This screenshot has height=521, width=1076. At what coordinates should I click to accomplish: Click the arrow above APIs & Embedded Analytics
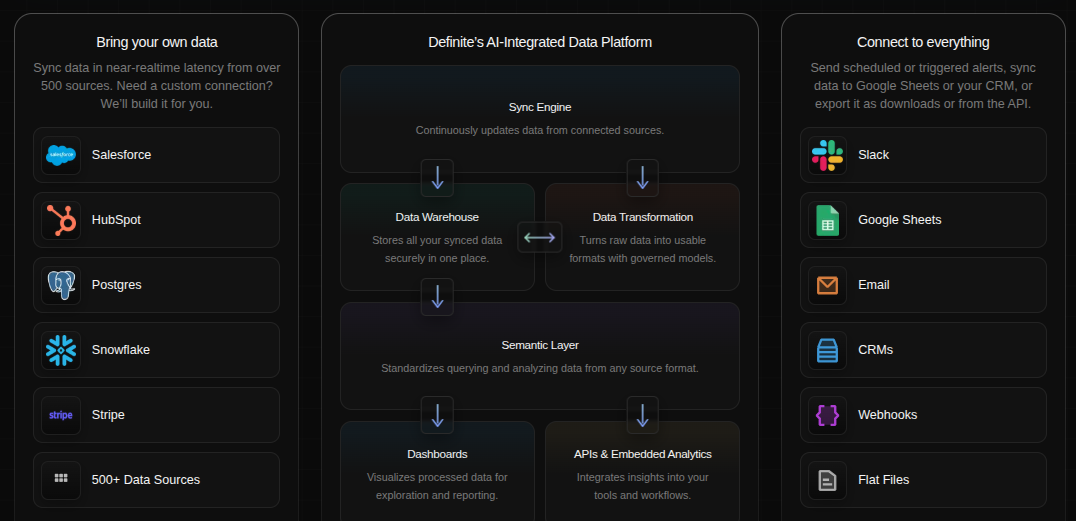tap(642, 415)
